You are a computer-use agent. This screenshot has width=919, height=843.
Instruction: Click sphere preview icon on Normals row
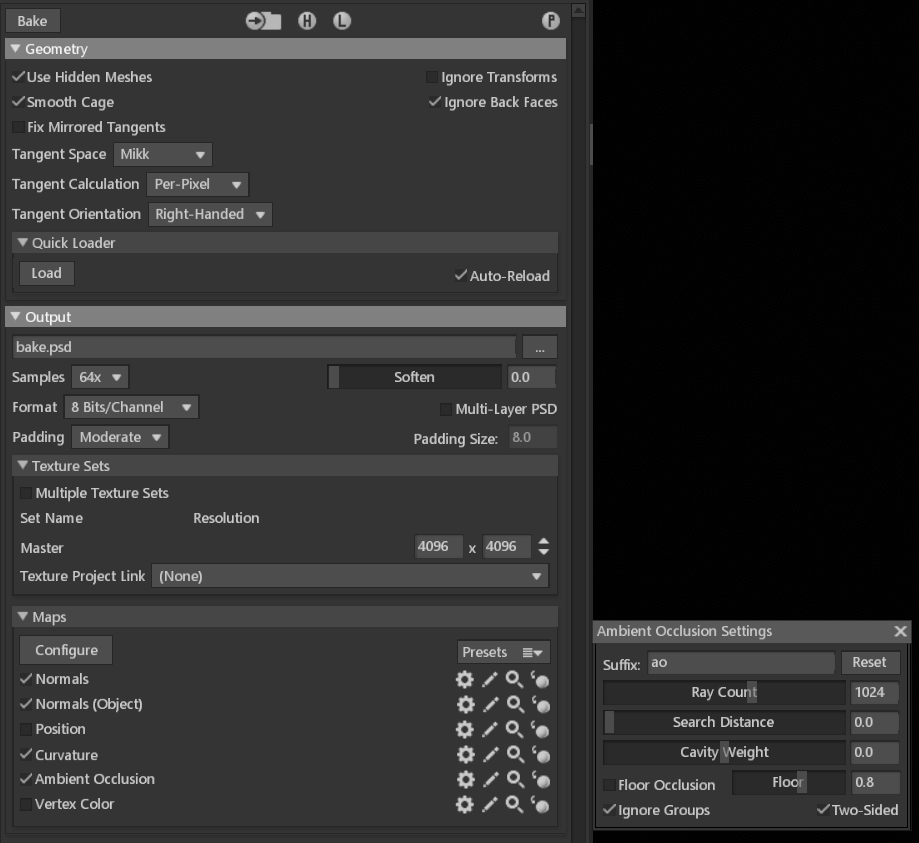[x=540, y=679]
